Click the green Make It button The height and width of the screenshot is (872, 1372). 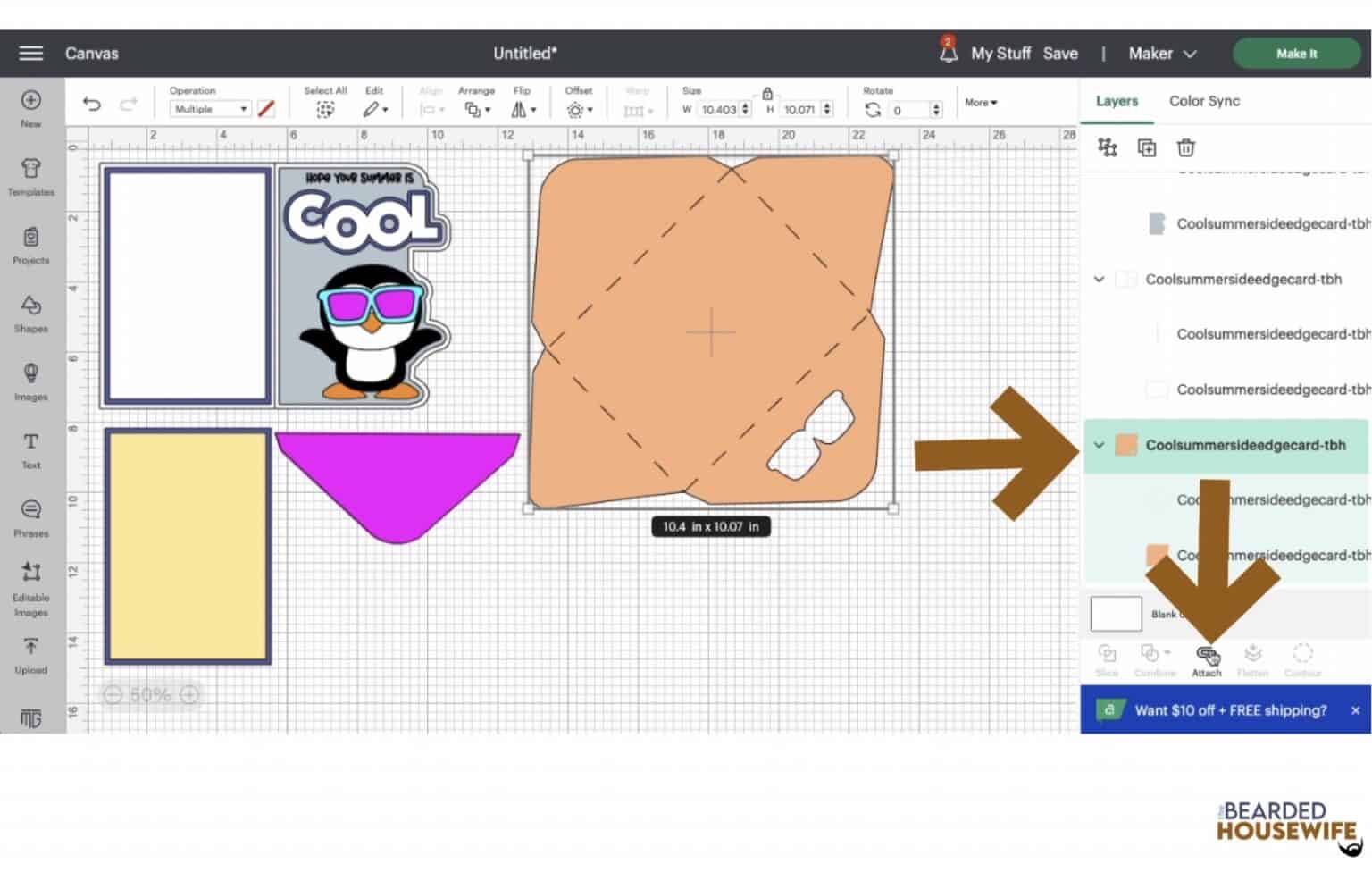1296,54
